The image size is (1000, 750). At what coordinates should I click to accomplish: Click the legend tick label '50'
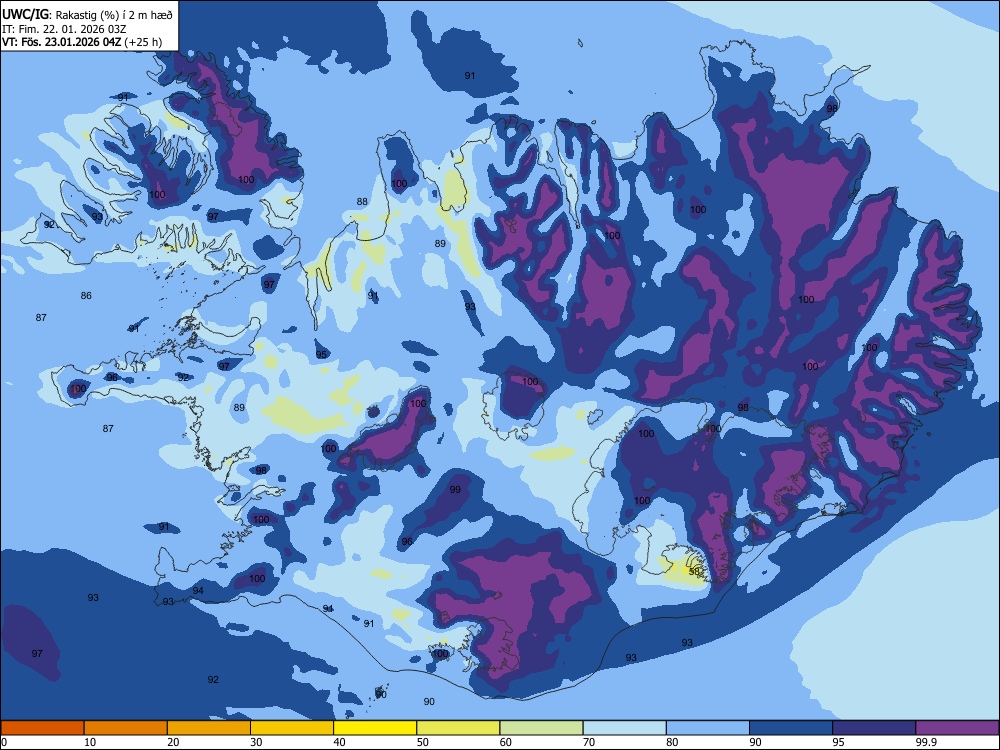point(423,742)
